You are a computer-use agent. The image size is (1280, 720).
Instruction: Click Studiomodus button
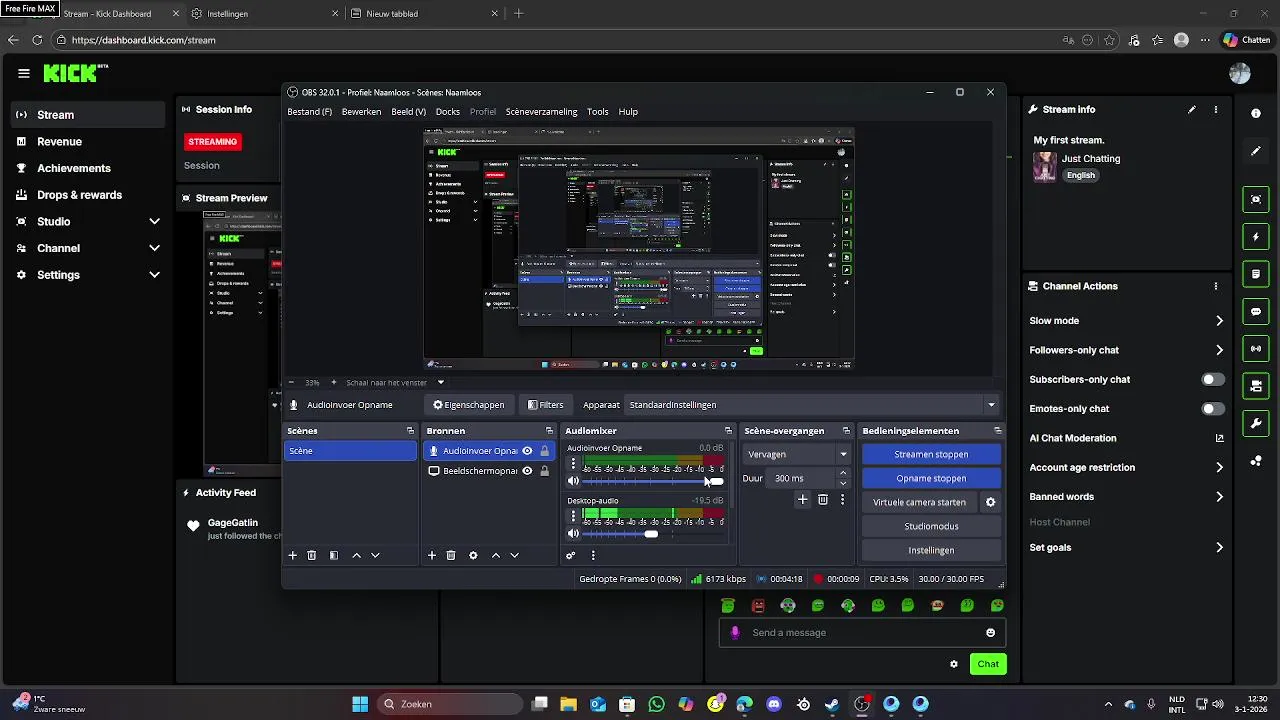pos(931,526)
